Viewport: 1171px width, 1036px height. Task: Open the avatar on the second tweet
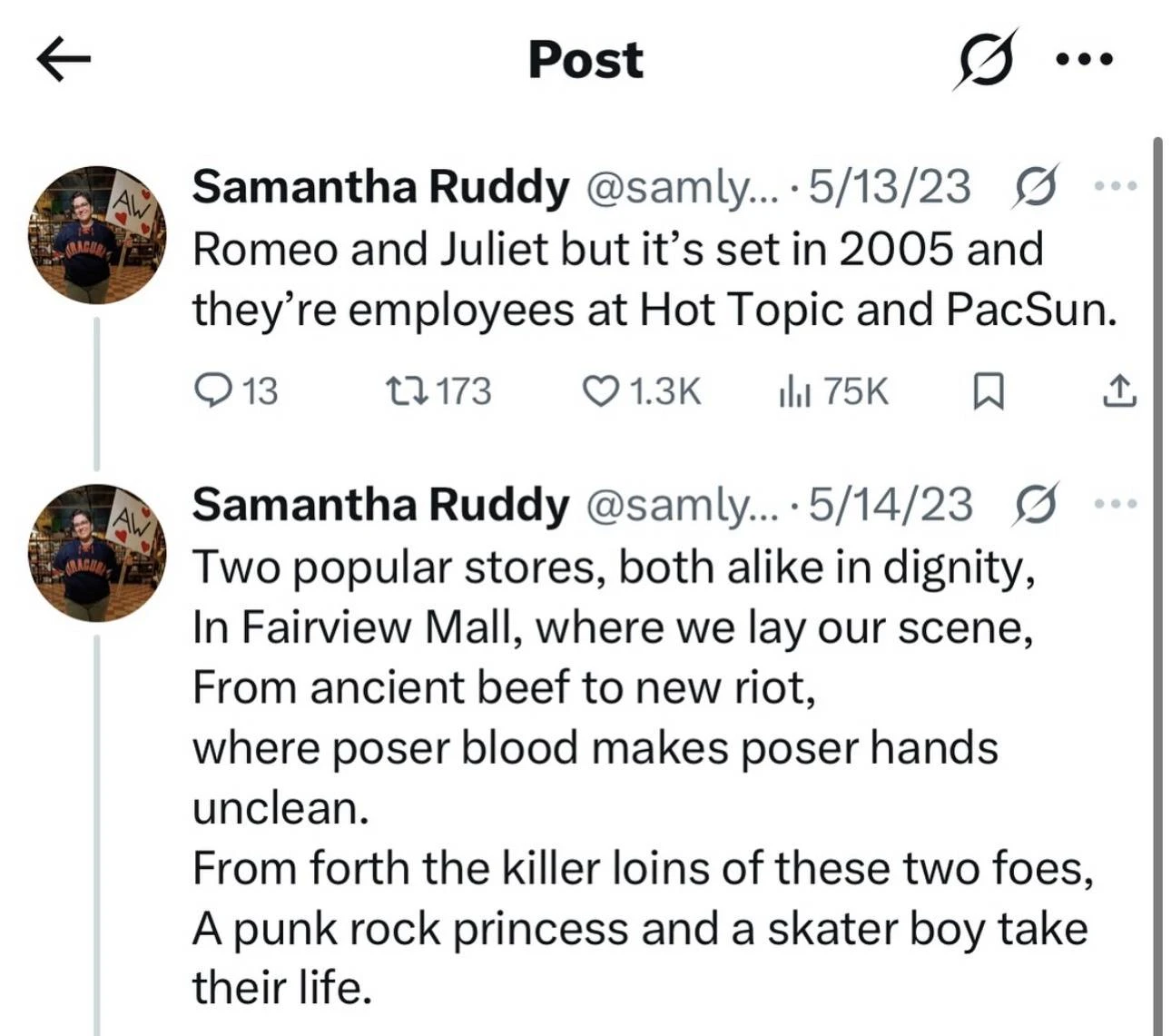(97, 552)
